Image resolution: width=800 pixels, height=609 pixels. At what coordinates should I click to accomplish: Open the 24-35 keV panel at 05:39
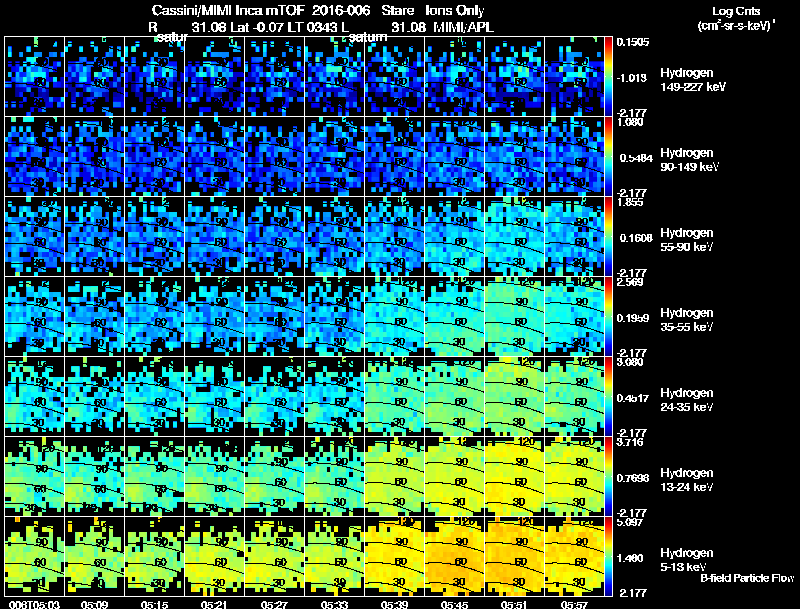[x=394, y=397]
